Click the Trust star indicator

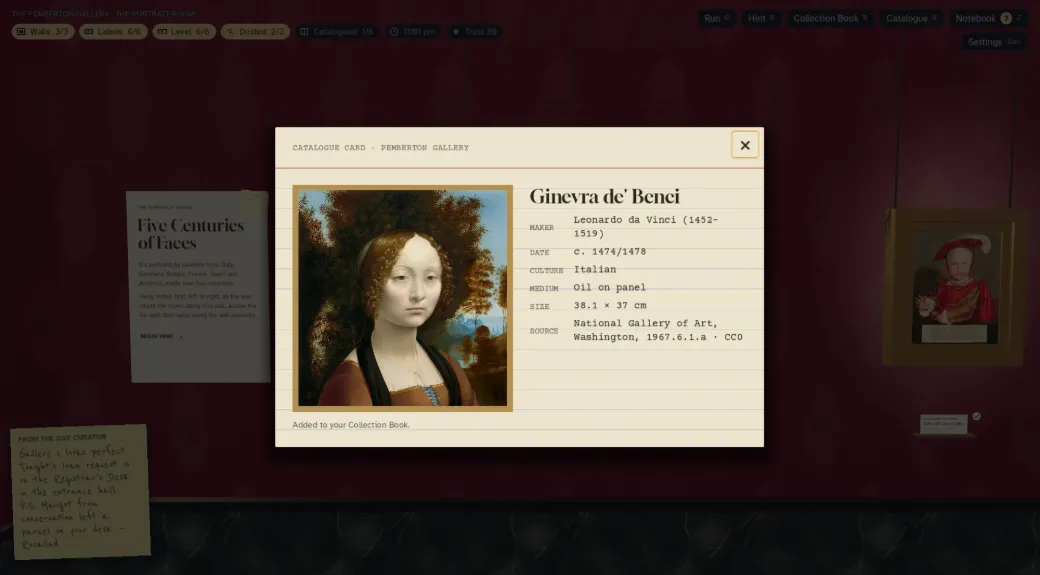[474, 32]
